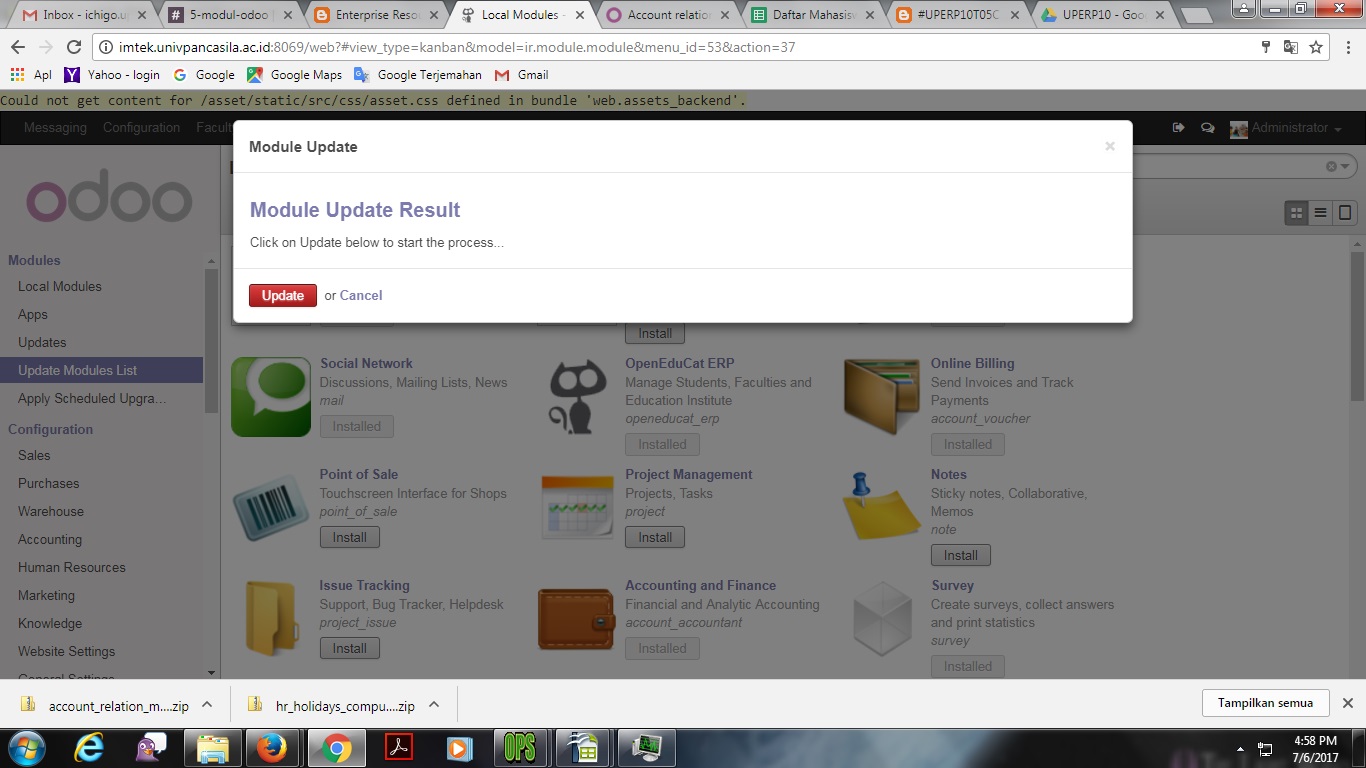Open Internet Explorer from the taskbar
This screenshot has height=768, width=1366.
coord(89,748)
